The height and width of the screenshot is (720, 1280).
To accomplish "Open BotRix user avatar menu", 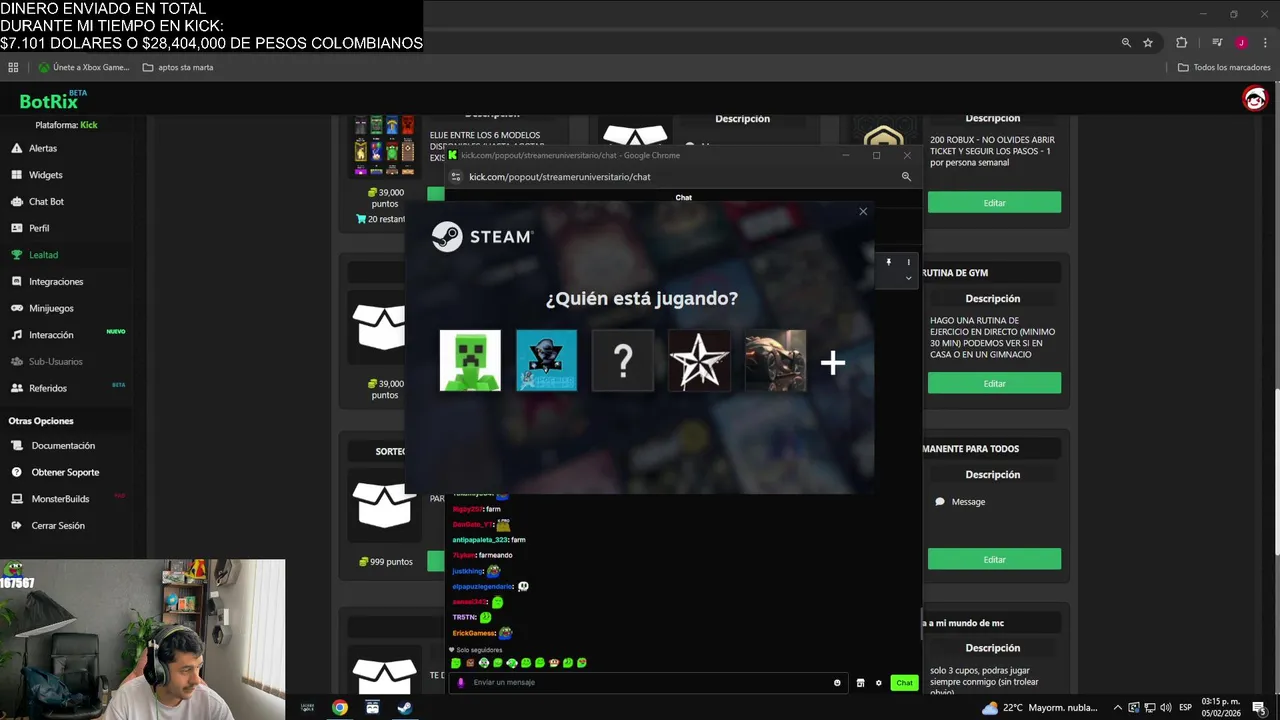I will (1254, 98).
